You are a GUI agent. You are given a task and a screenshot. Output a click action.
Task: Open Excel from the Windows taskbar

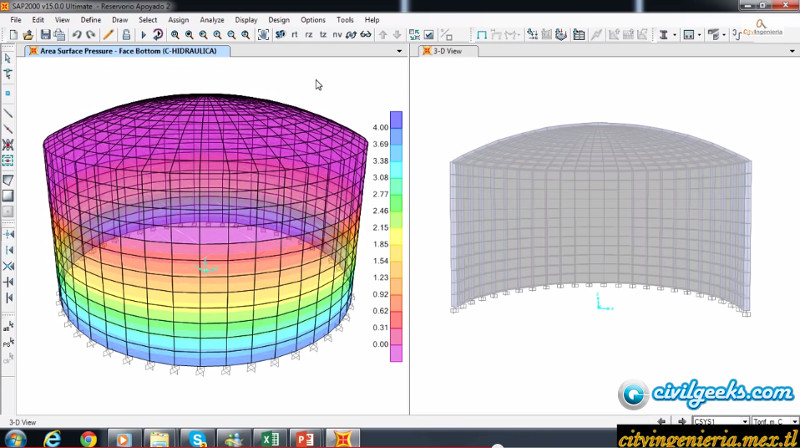pos(269,438)
